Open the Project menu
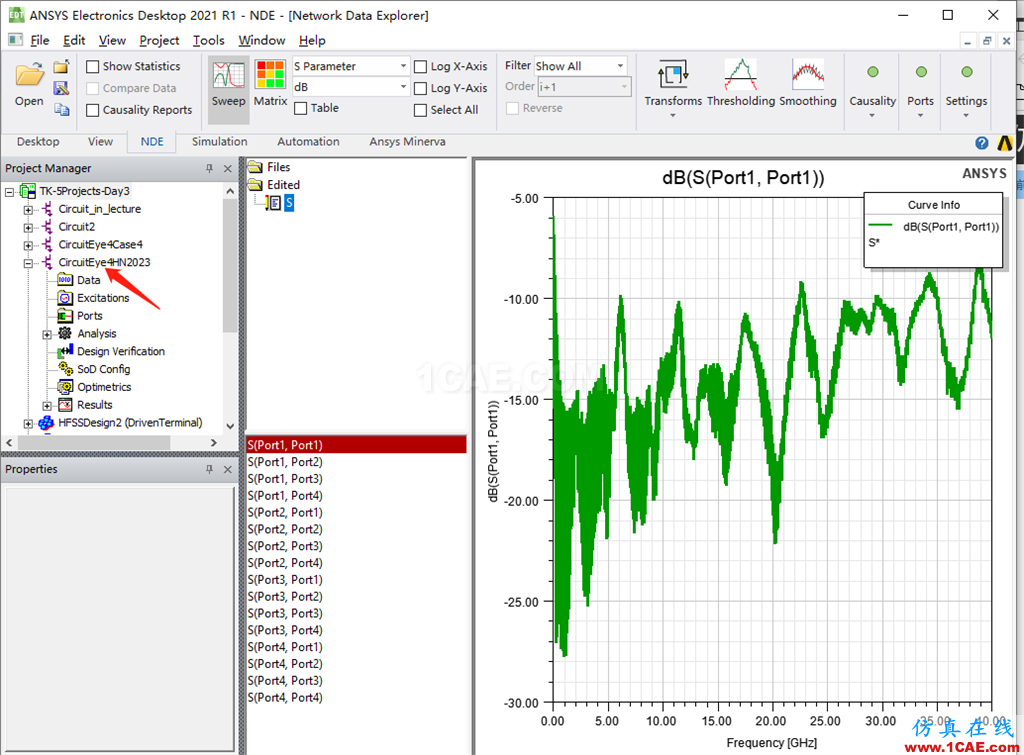The width and height of the screenshot is (1024, 755). (x=159, y=40)
